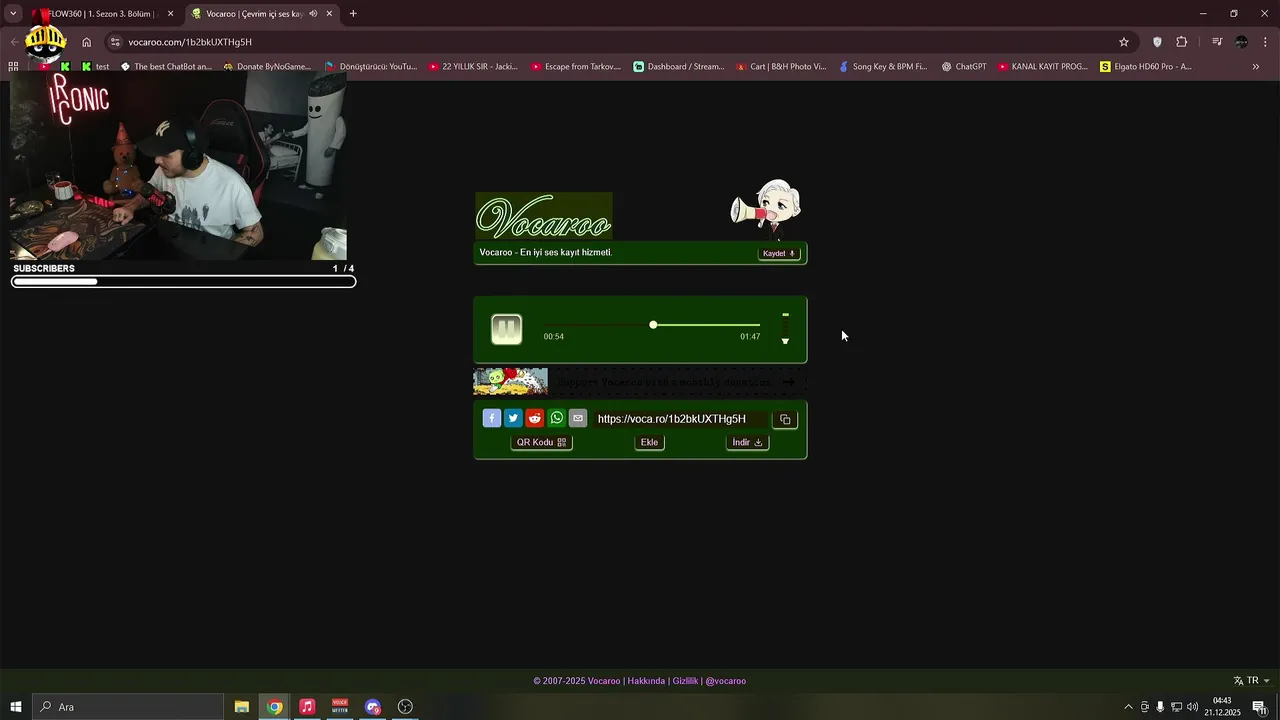
Task: Open the ChatGPT bookmark
Action: click(x=964, y=67)
